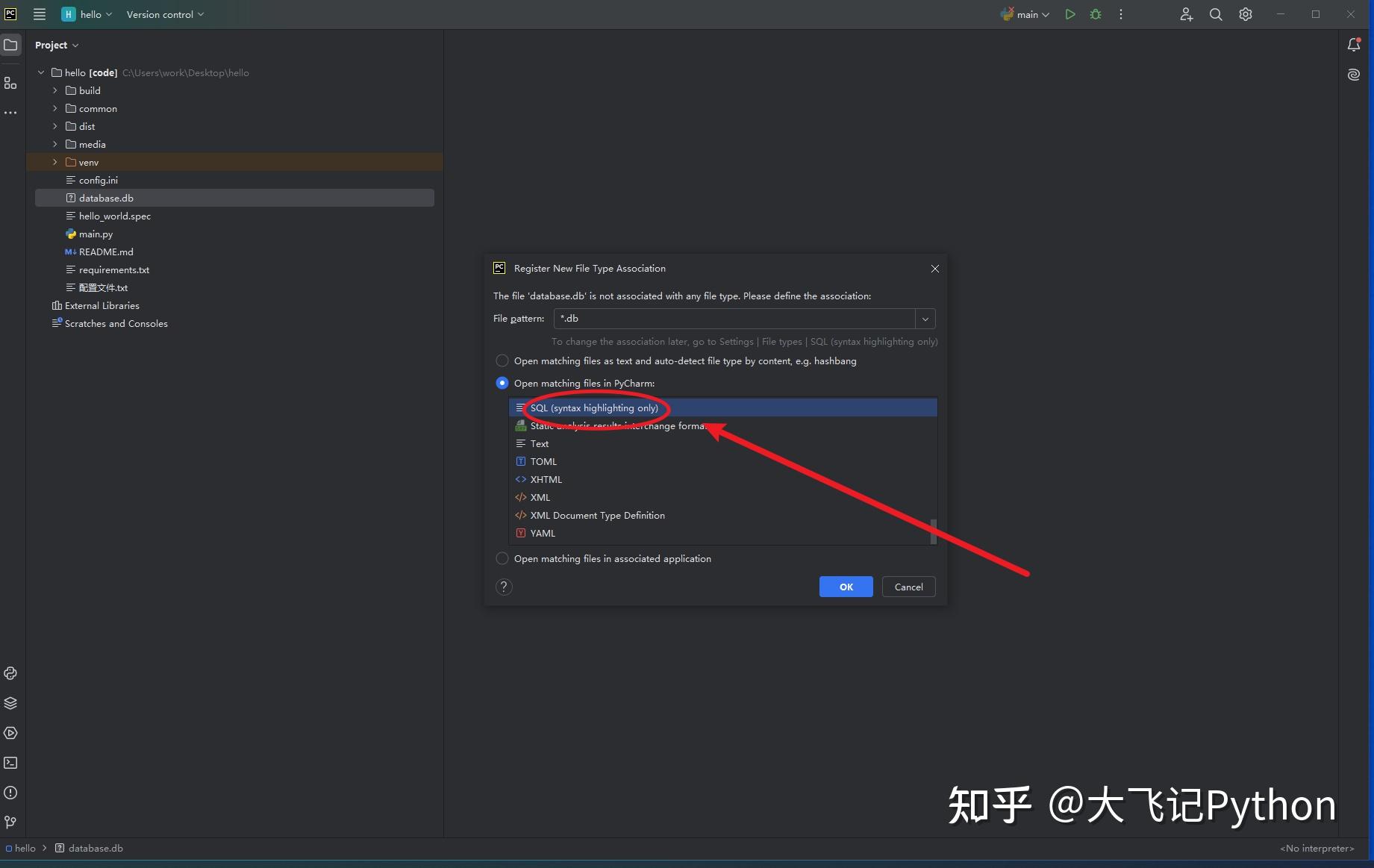
Task: Expand the venv folder in project tree
Action: click(x=54, y=162)
